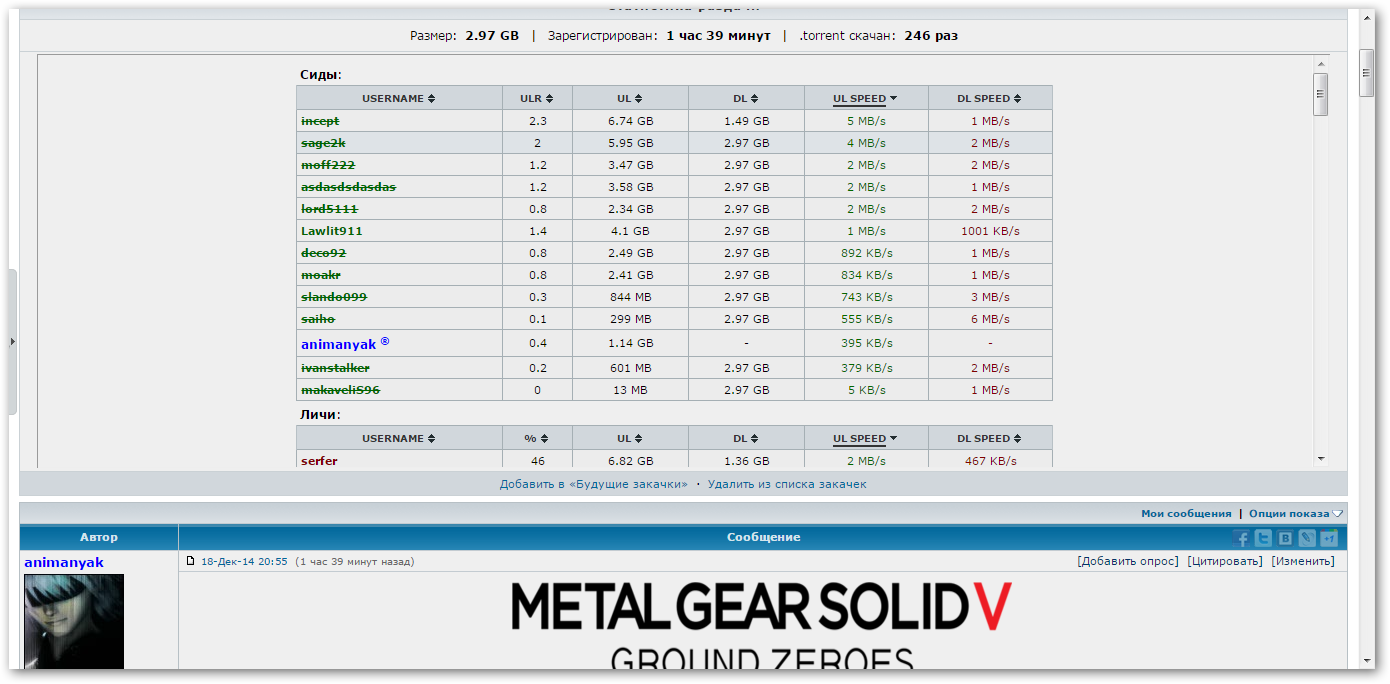
Task: Click Добавить в «Будущие закачки»
Action: [594, 484]
